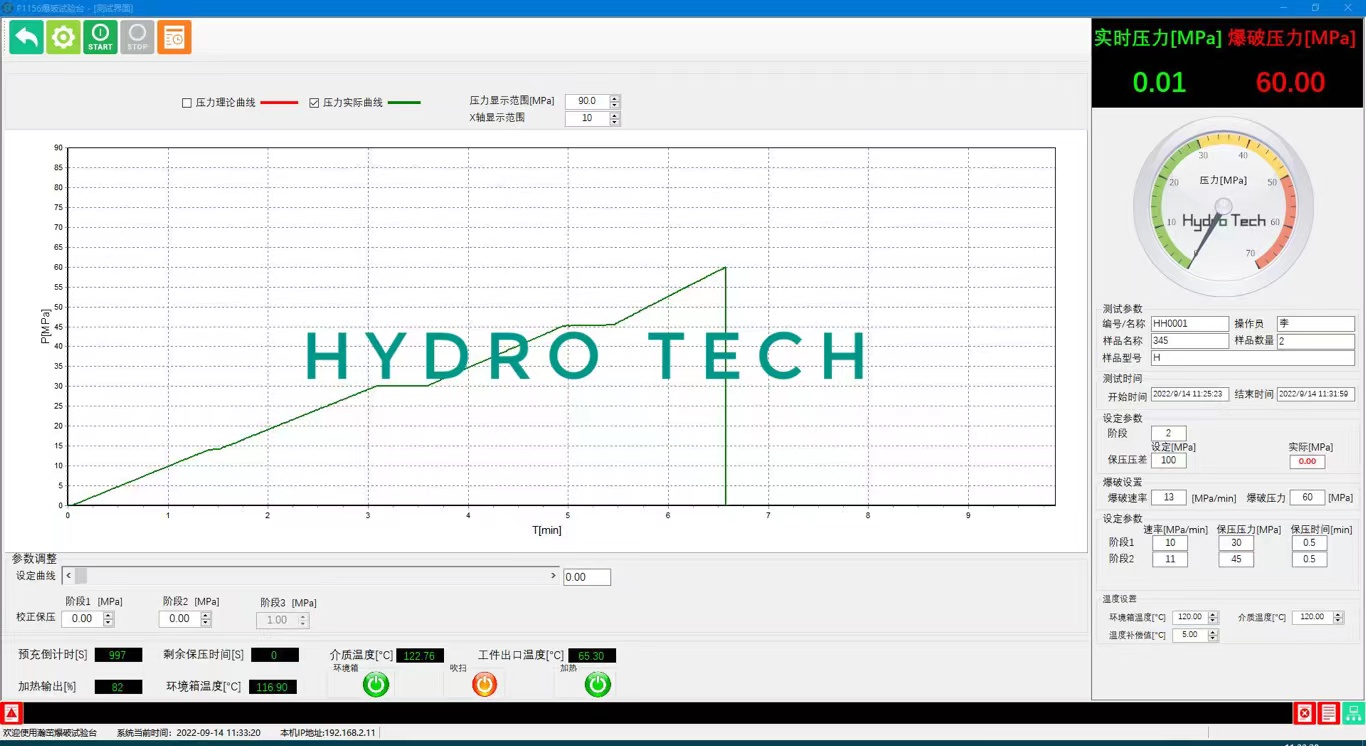Decrease 环境箱温度 setting with down spinner

(x=1213, y=621)
